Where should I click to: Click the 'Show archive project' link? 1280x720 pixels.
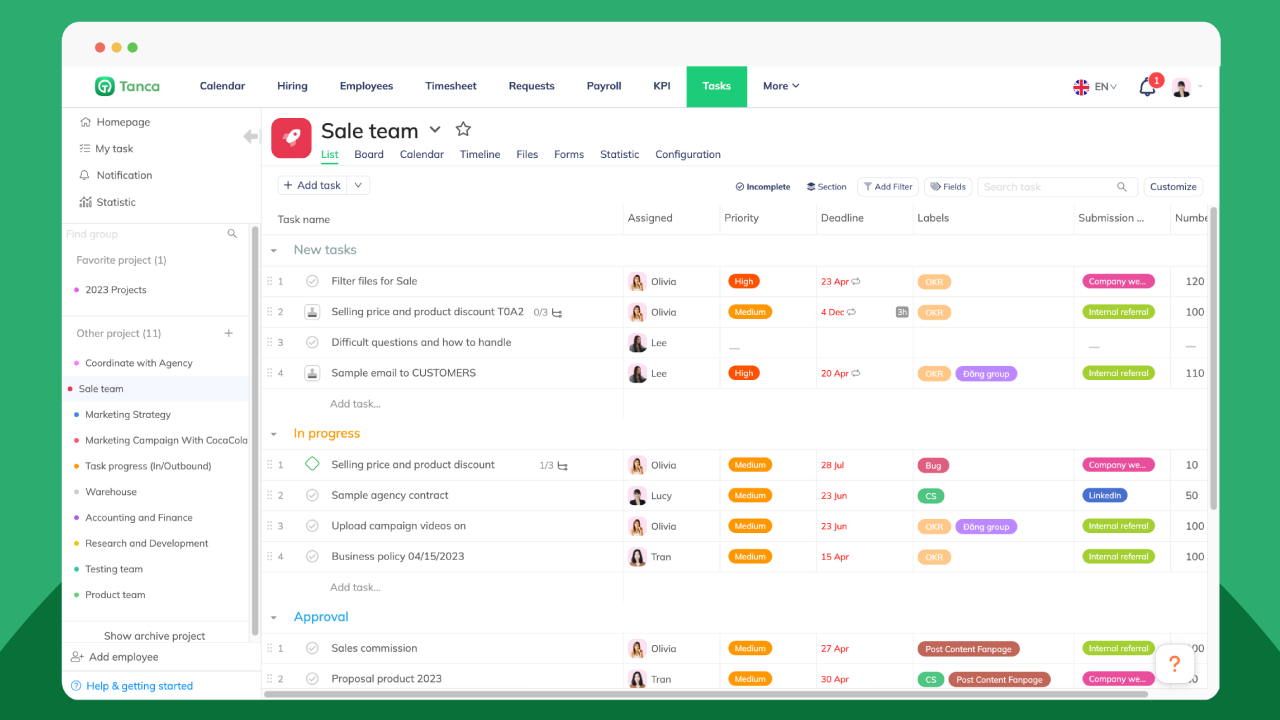tap(155, 635)
